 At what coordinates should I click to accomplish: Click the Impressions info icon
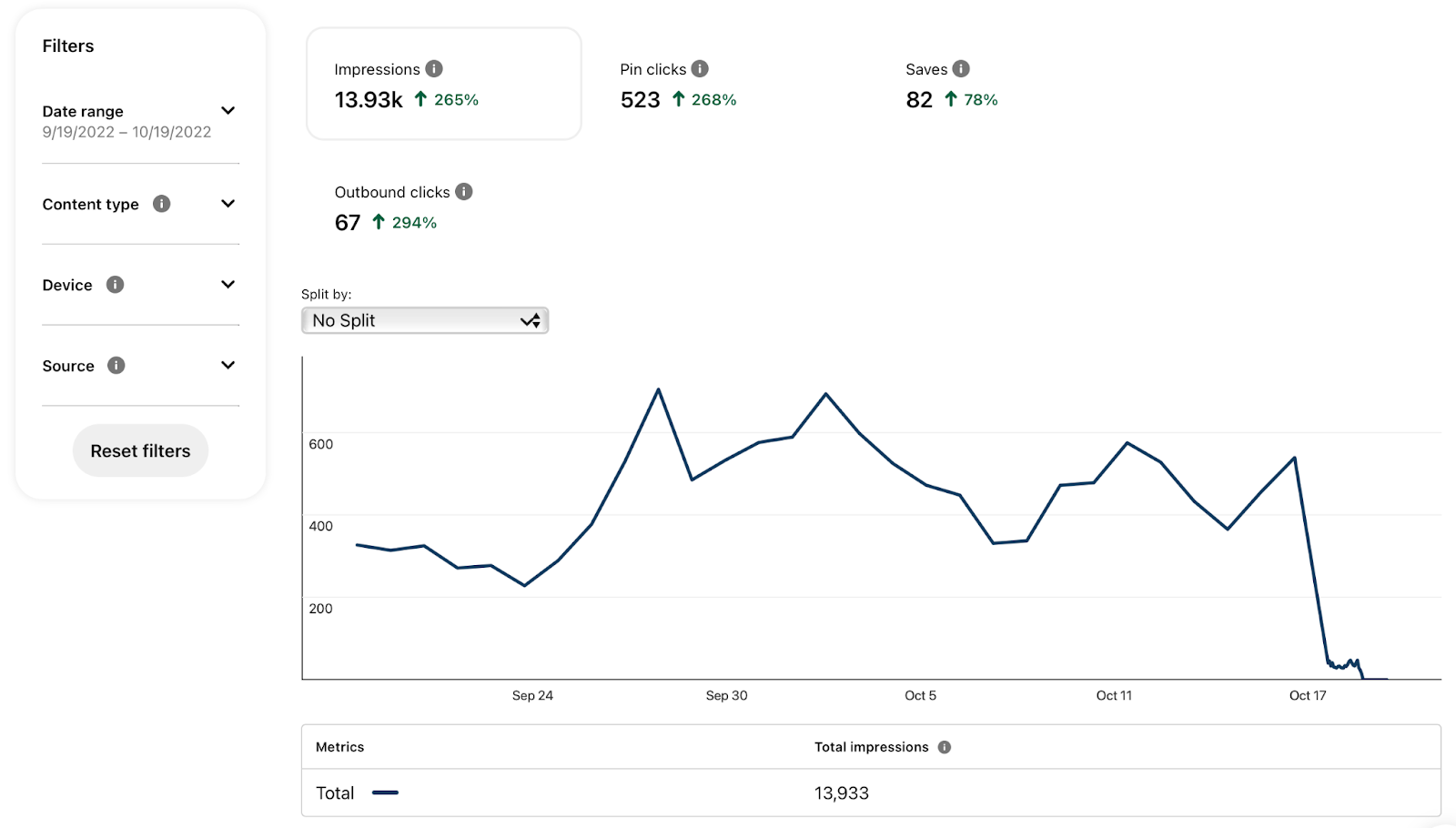[x=434, y=69]
